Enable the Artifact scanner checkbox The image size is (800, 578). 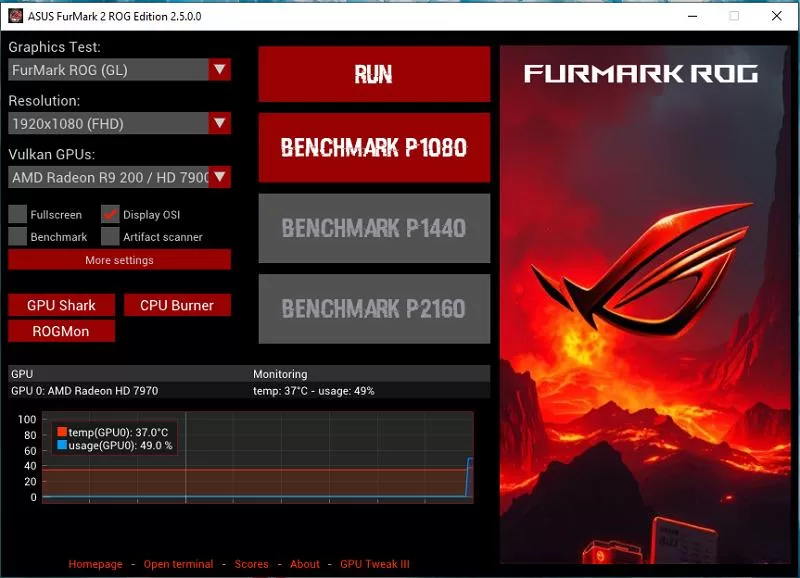110,236
